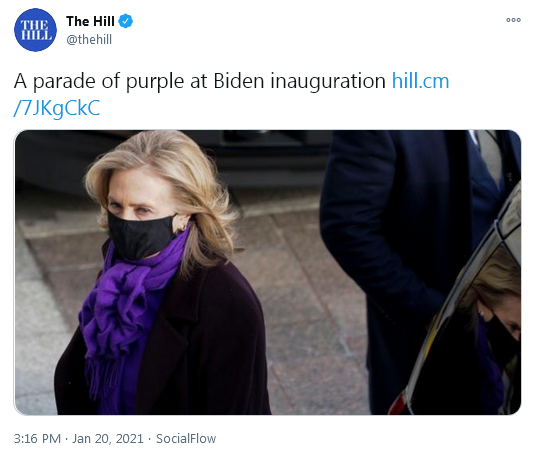
Task: Click the tweet text about parade of purple
Action: [200, 82]
